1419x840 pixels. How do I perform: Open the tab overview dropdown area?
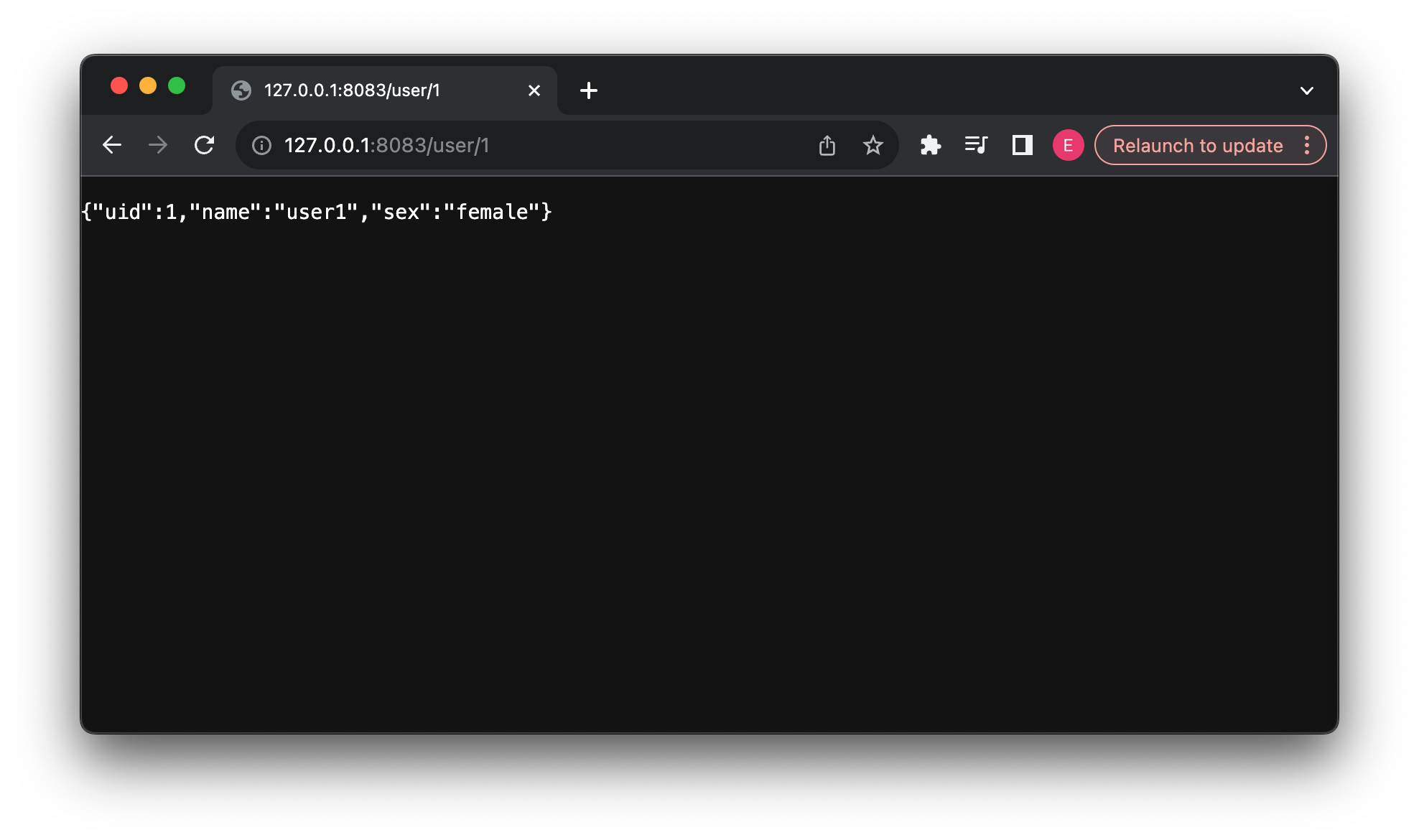[x=1307, y=90]
